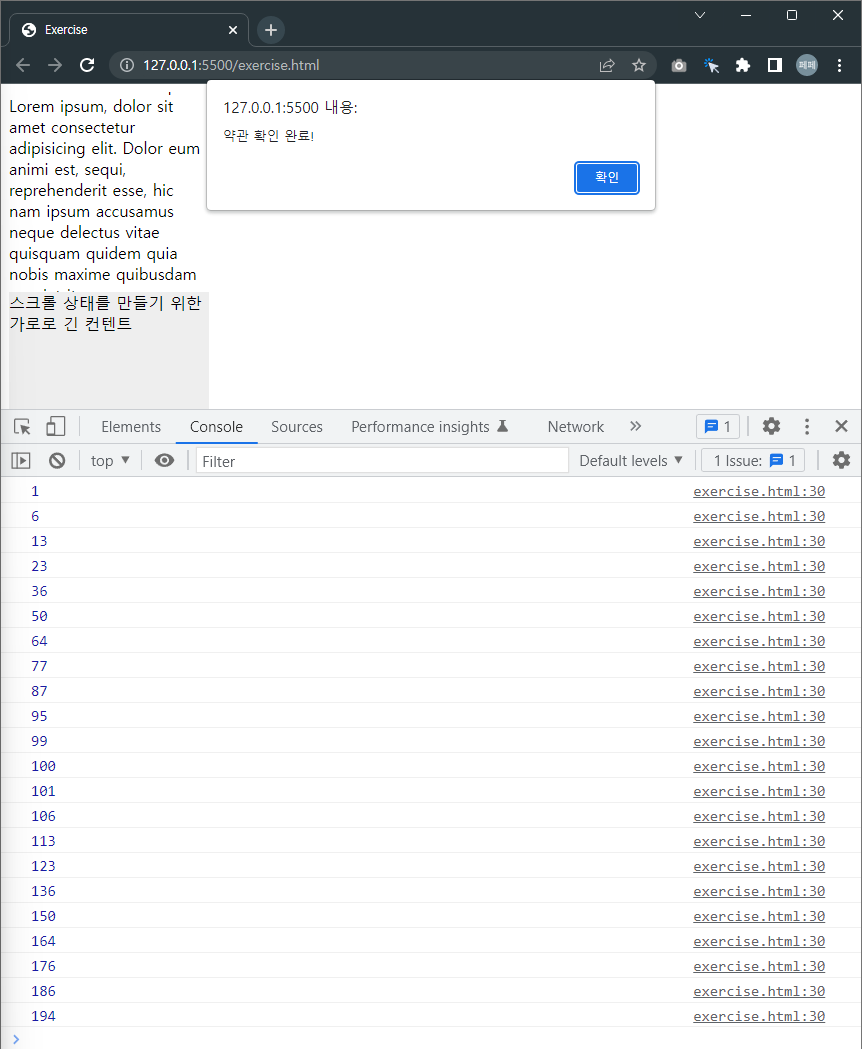Toggle the device emulation toolbar

pyautogui.click(x=56, y=426)
